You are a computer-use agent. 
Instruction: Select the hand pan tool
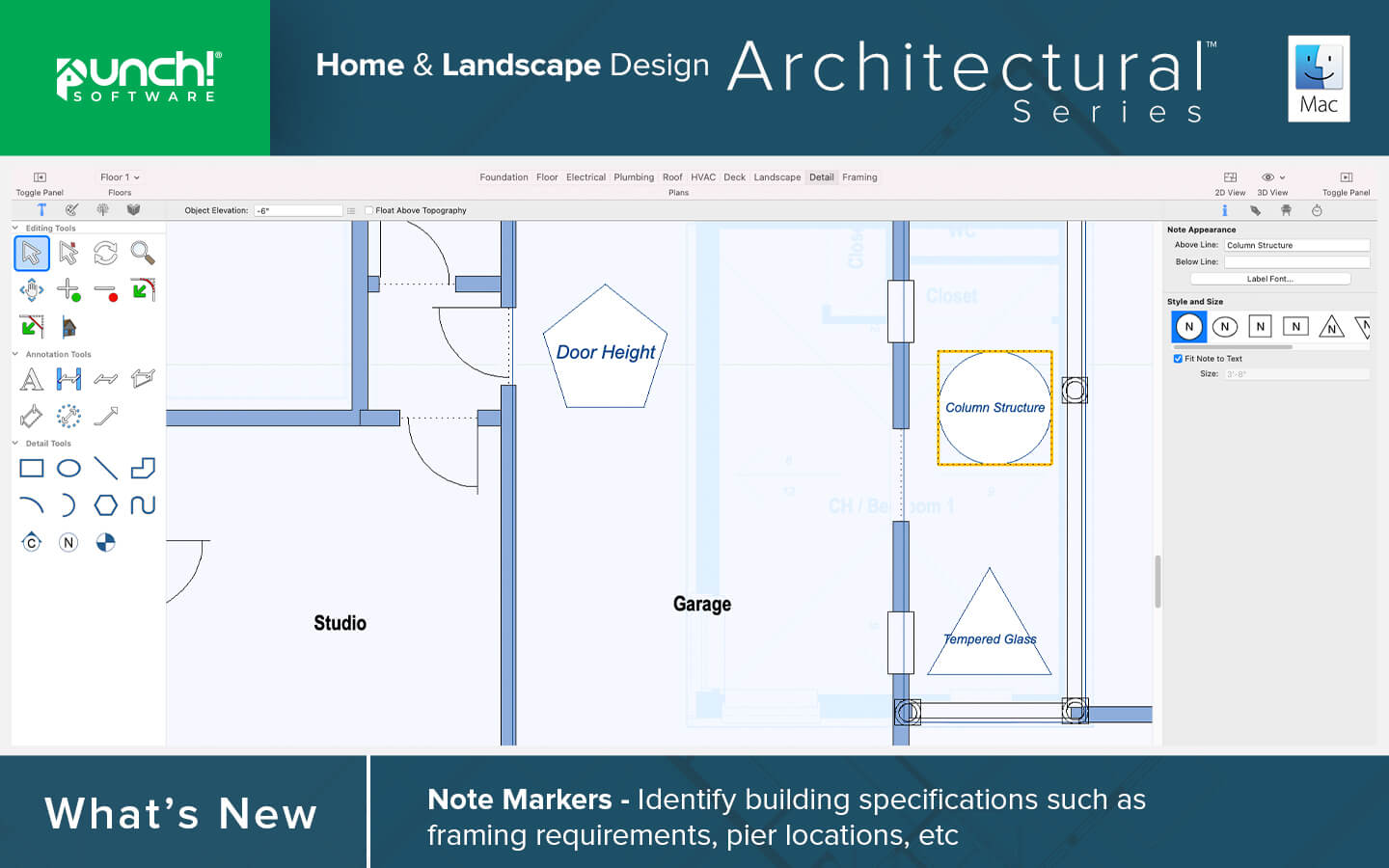tap(32, 289)
